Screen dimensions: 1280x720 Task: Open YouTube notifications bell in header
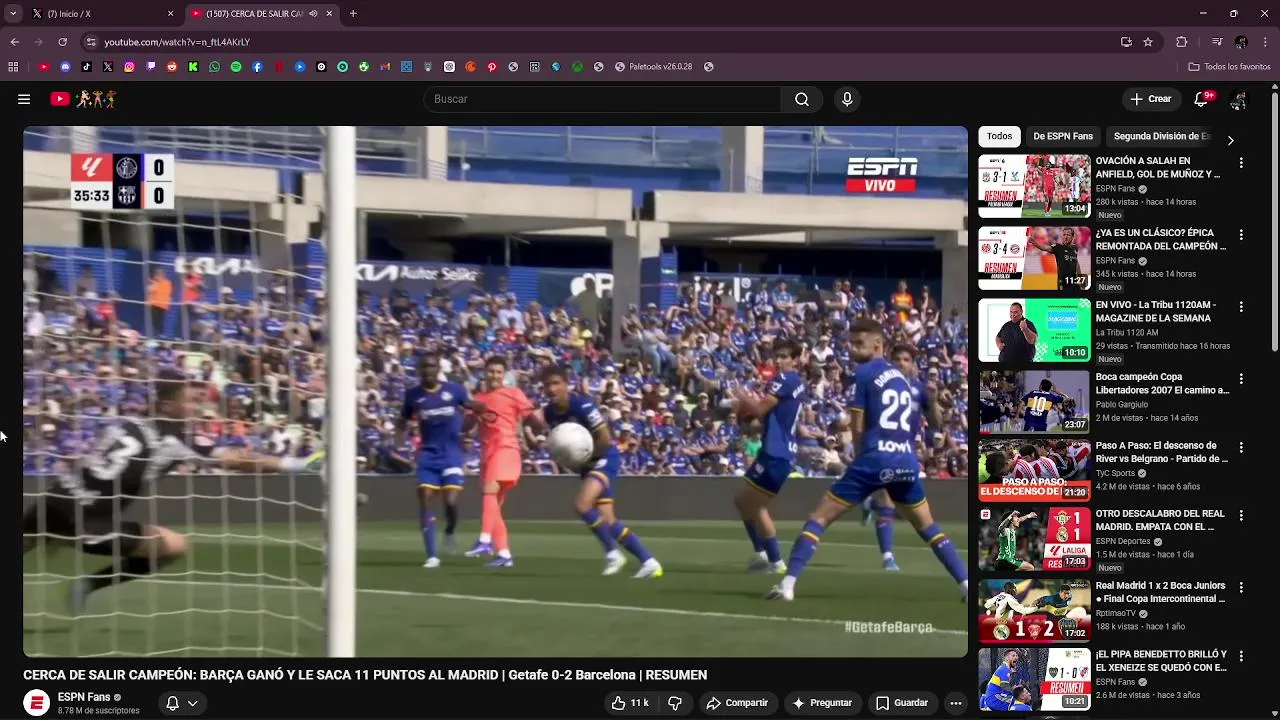click(x=1201, y=99)
